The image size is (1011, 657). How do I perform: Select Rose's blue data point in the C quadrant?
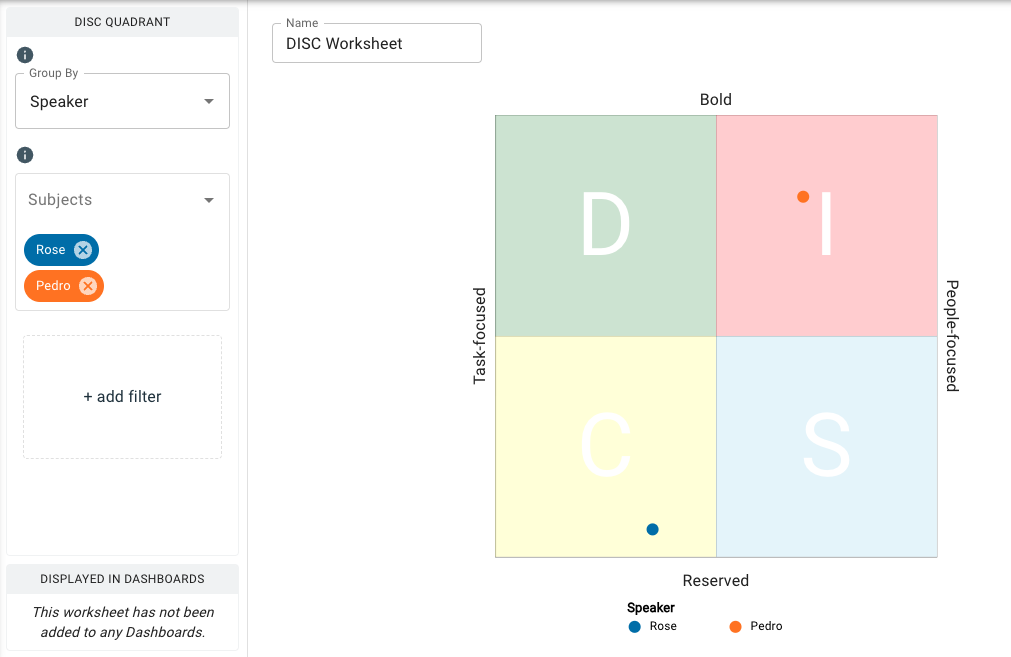pos(652,529)
